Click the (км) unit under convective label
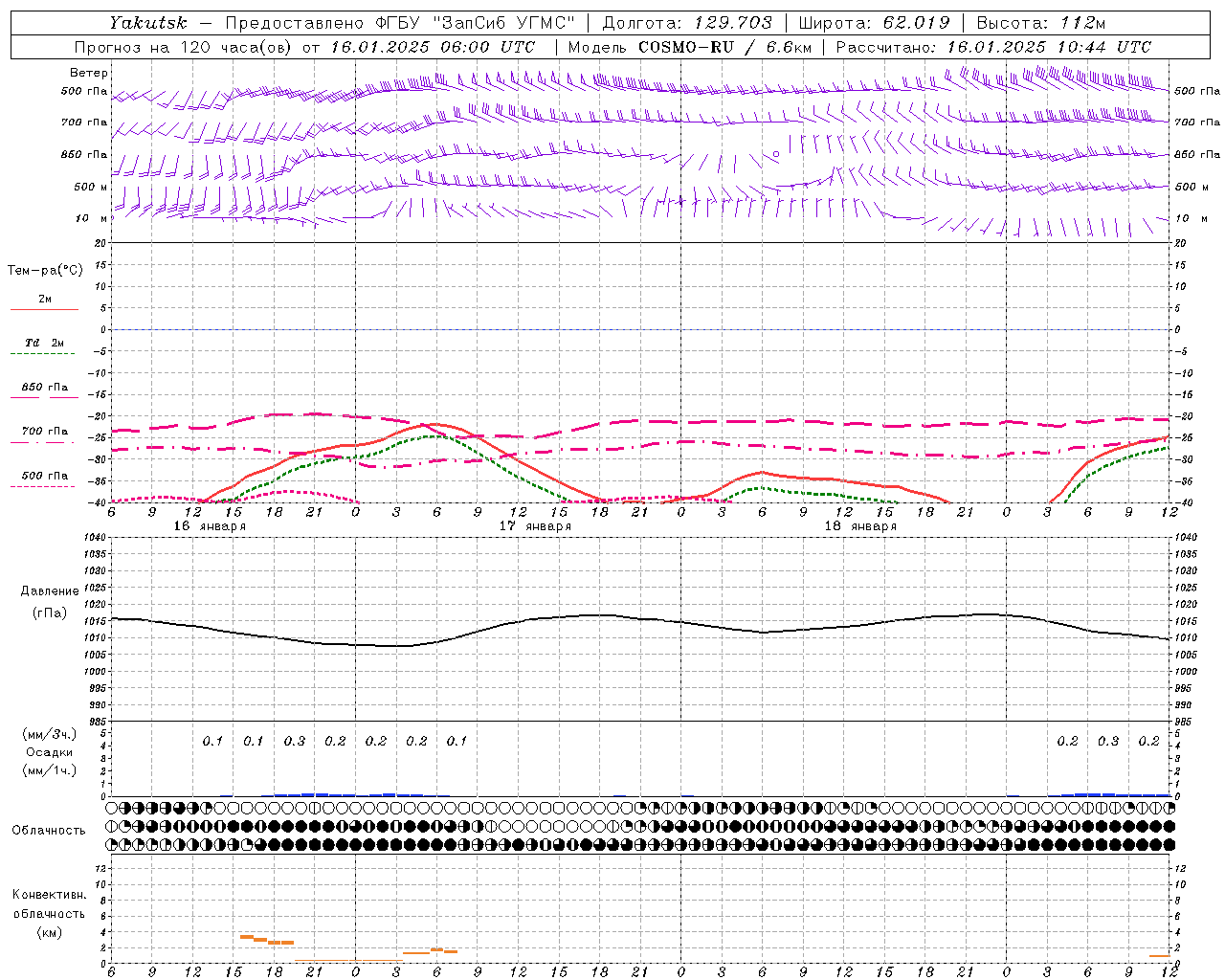 (x=49, y=932)
